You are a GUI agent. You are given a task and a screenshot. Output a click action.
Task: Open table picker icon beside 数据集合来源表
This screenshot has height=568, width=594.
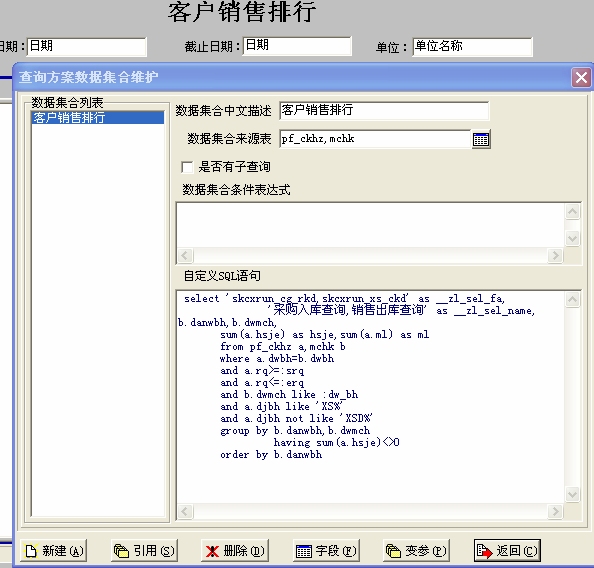[x=481, y=139]
